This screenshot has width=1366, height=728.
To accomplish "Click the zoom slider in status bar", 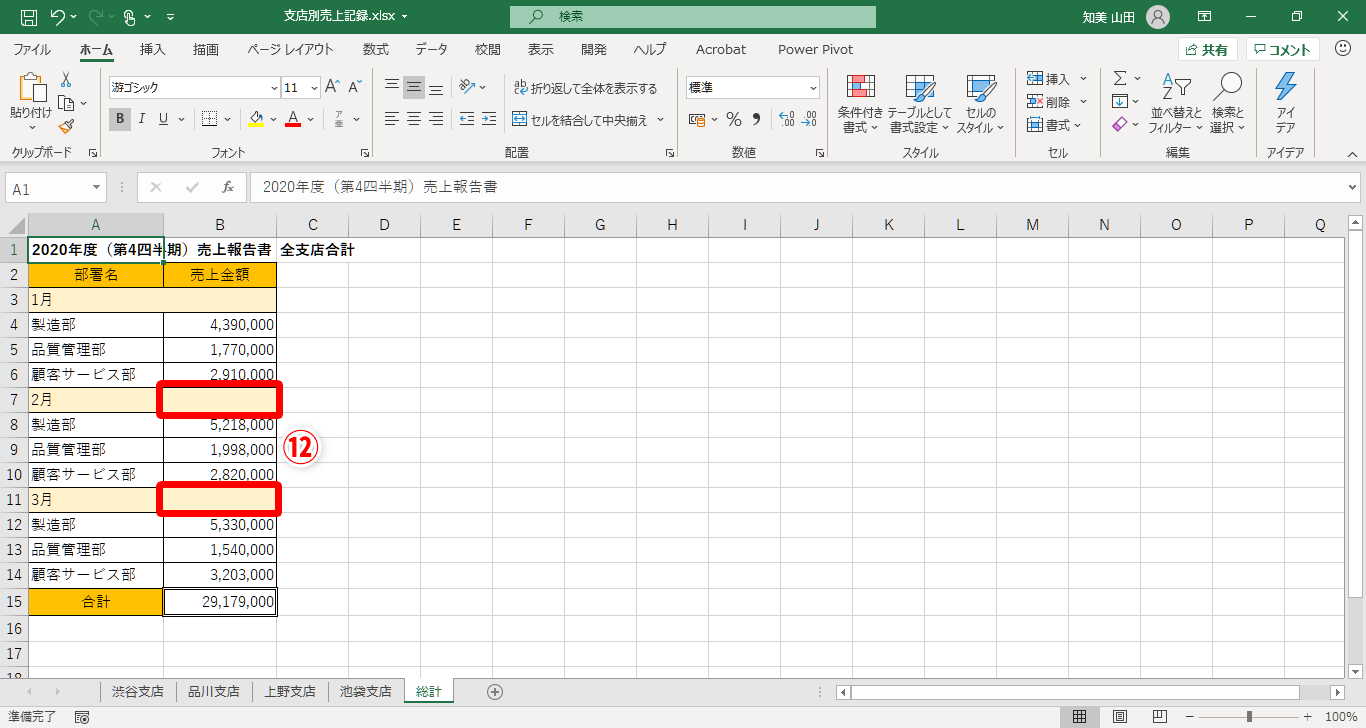I will (1249, 717).
